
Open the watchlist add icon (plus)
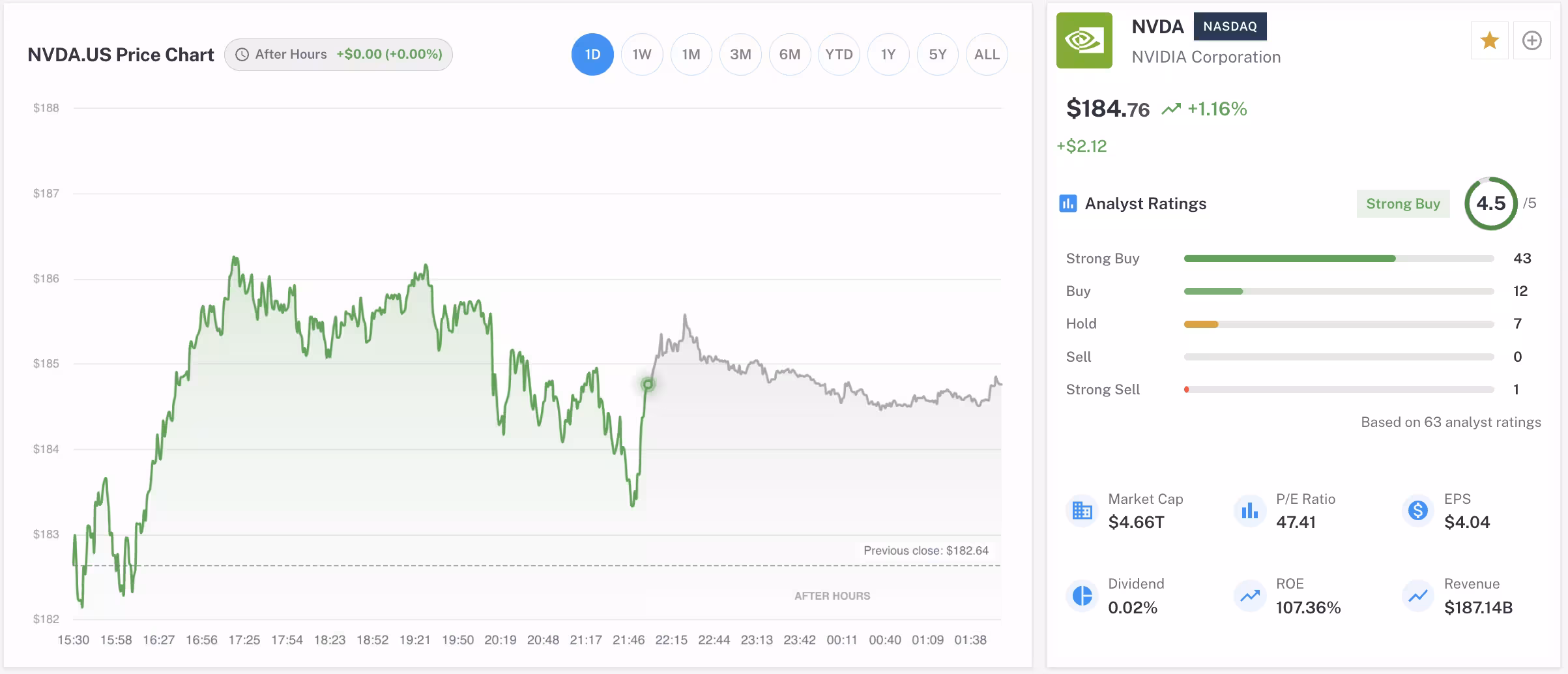click(1532, 40)
